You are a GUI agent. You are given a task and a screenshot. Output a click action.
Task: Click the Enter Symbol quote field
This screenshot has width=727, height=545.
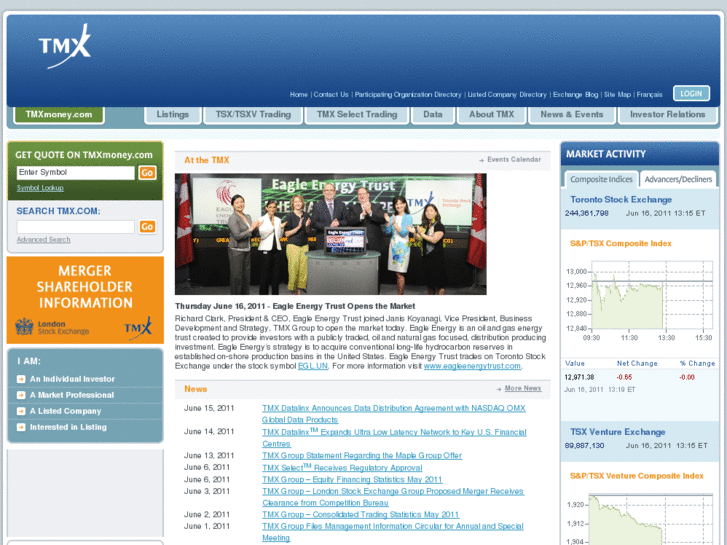(76, 173)
